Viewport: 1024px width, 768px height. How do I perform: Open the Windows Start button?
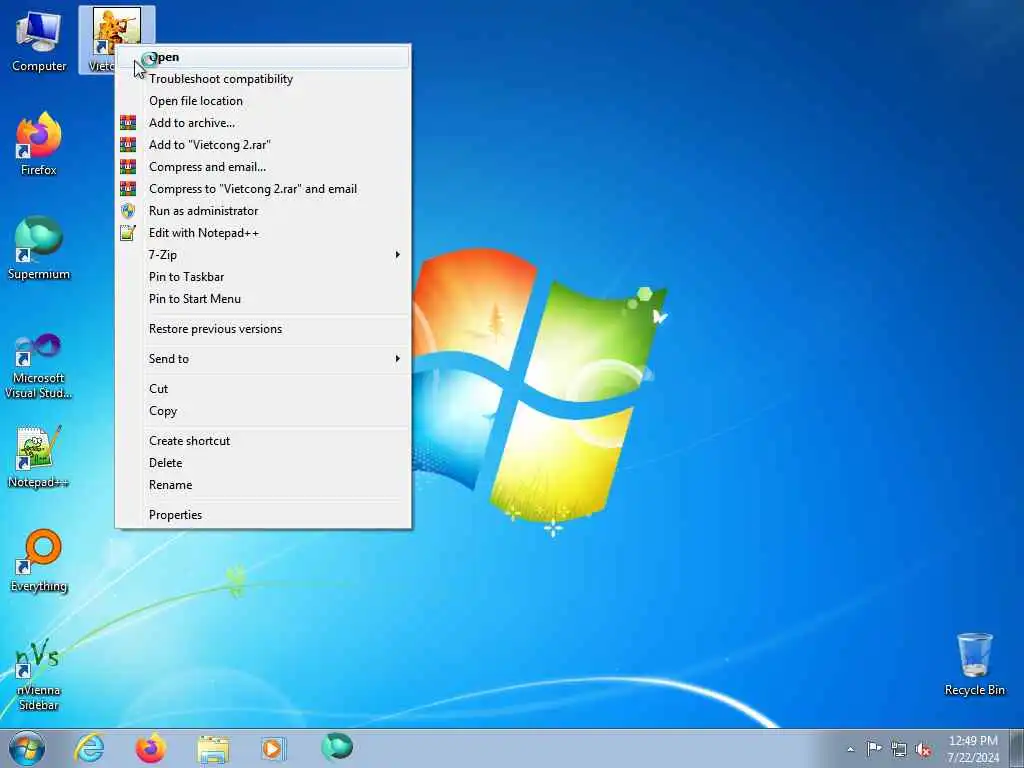pos(27,748)
